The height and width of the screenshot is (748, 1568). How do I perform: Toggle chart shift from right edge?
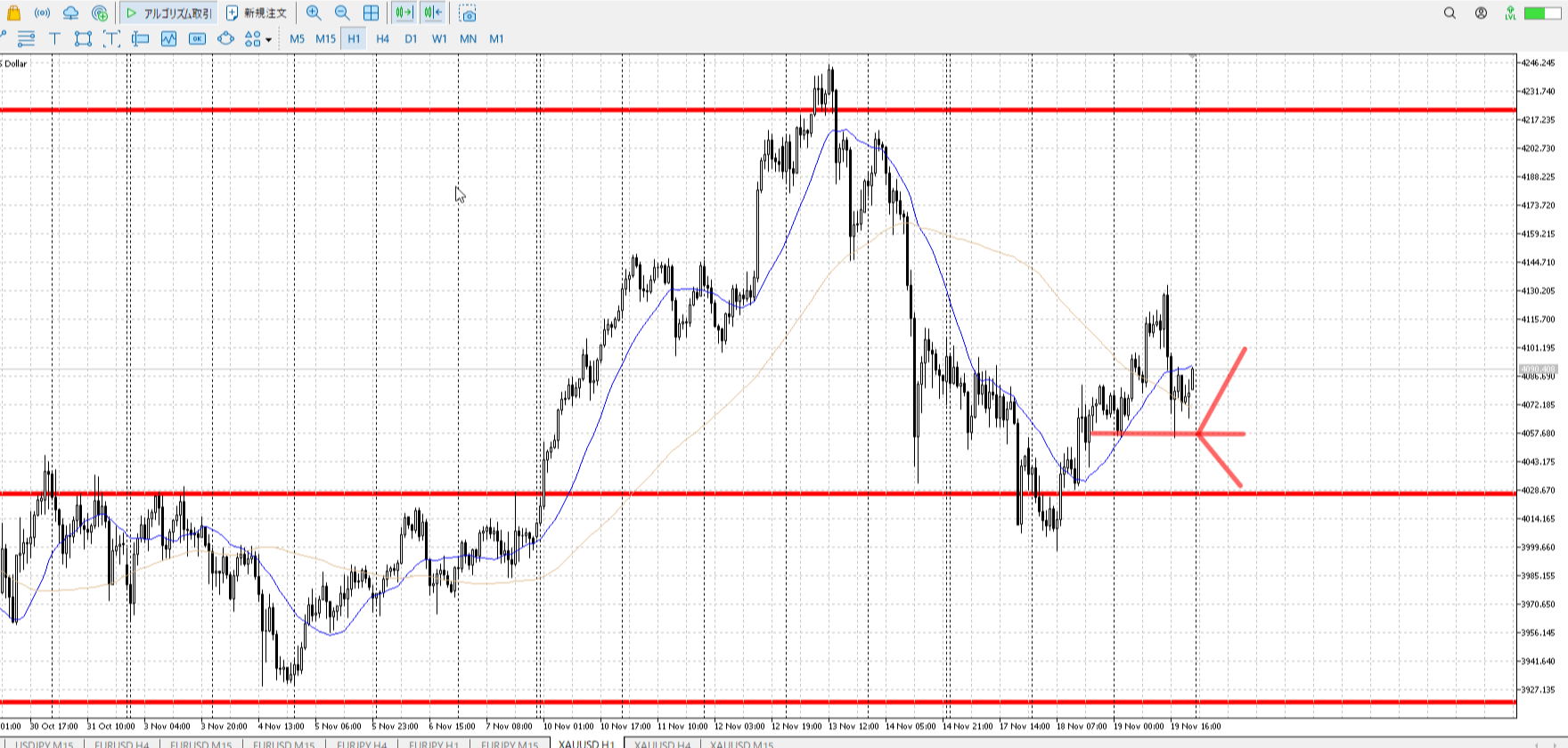433,13
